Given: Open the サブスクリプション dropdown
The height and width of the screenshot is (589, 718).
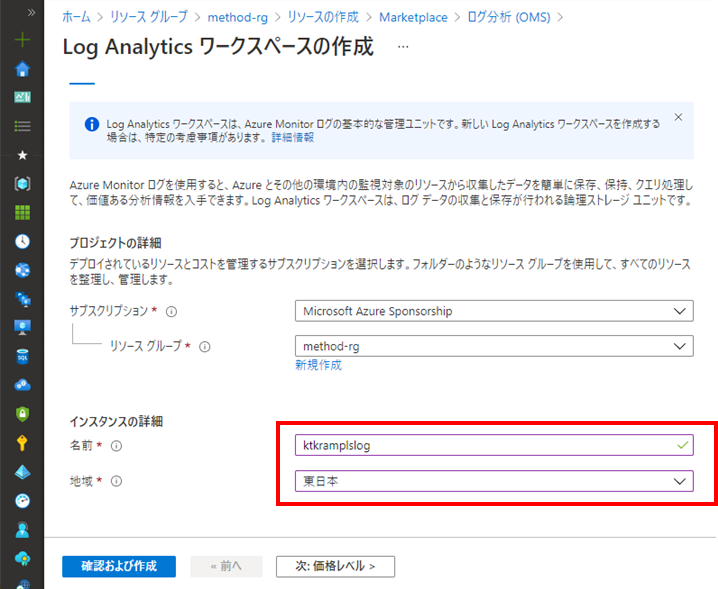Looking at the screenshot, I should point(494,311).
